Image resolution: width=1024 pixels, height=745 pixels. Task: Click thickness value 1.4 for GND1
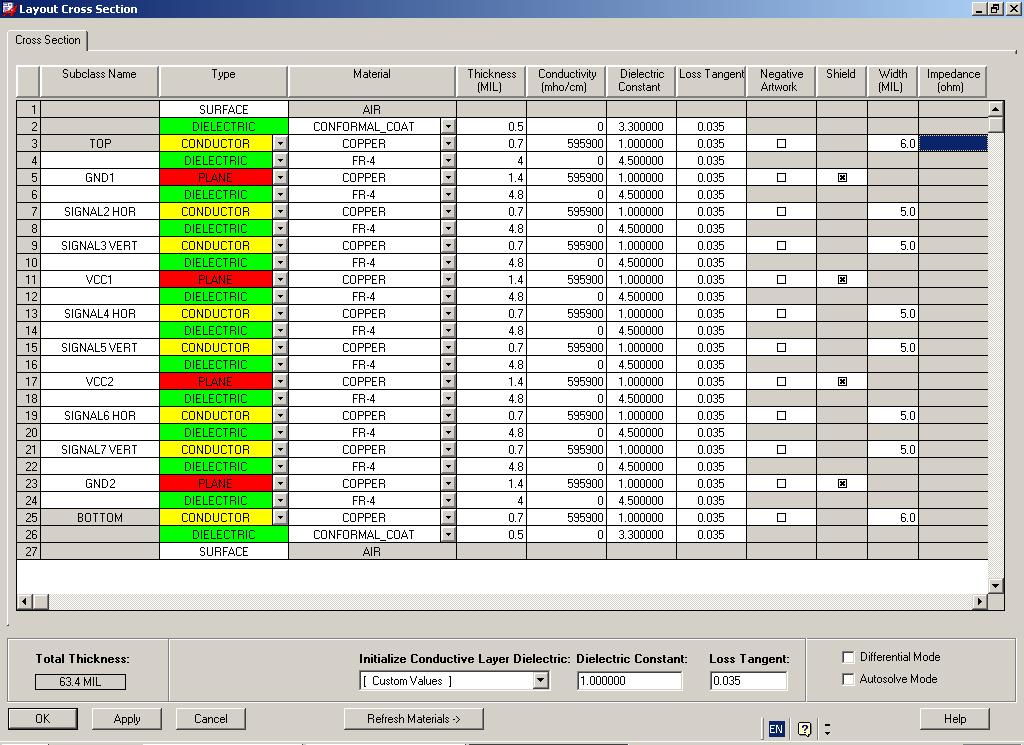point(491,178)
